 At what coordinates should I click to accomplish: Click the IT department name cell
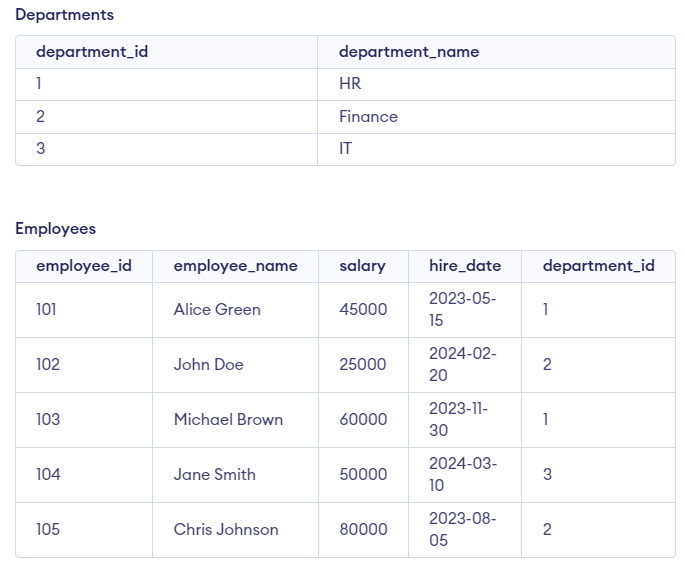coord(345,148)
